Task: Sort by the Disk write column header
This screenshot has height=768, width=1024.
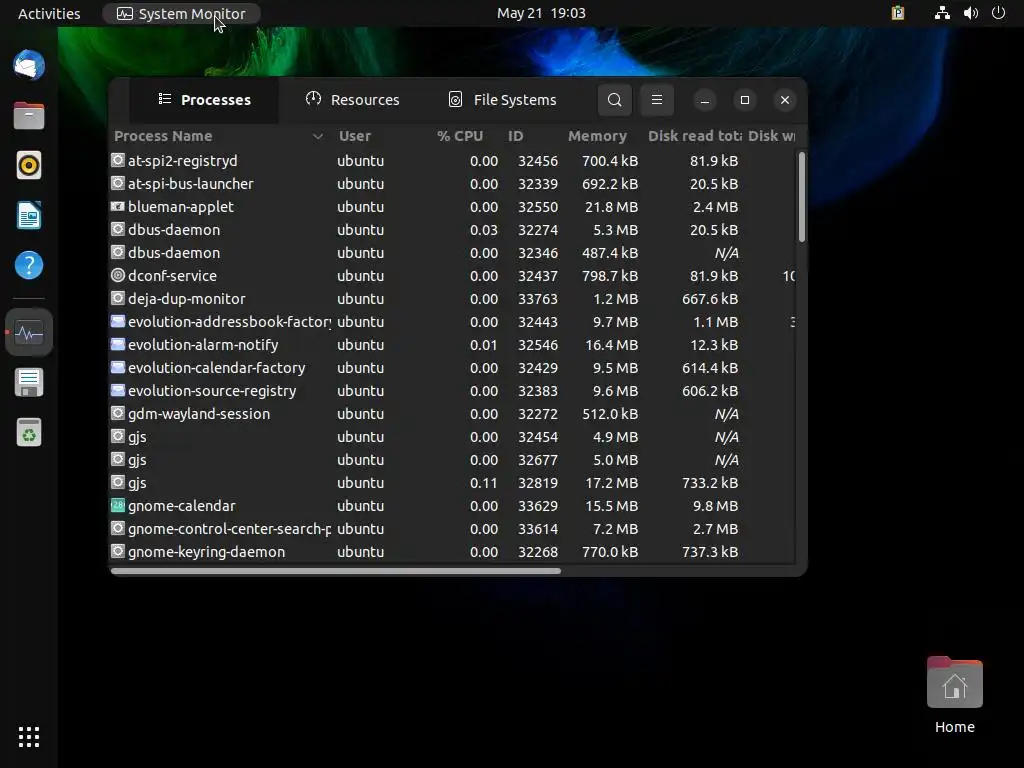Action: 771,136
